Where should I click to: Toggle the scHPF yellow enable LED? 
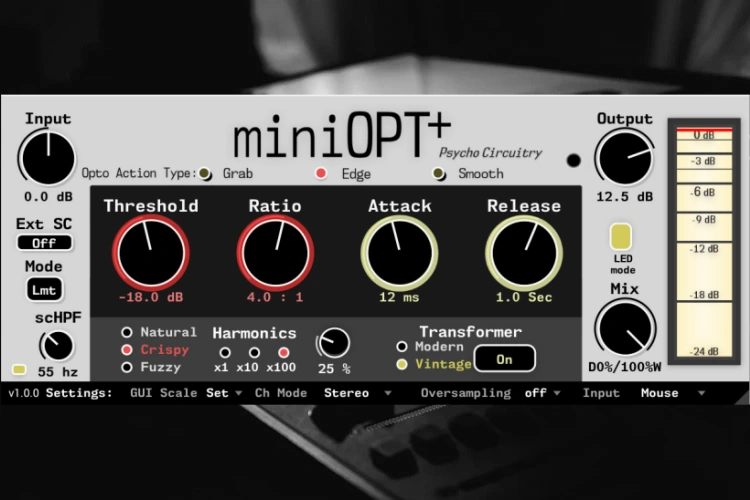click(19, 369)
